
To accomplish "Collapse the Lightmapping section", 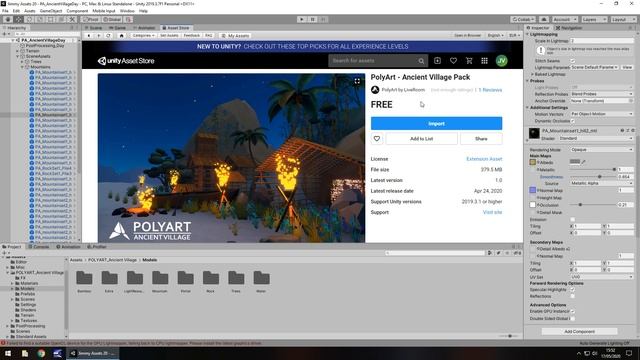I will click(527, 35).
